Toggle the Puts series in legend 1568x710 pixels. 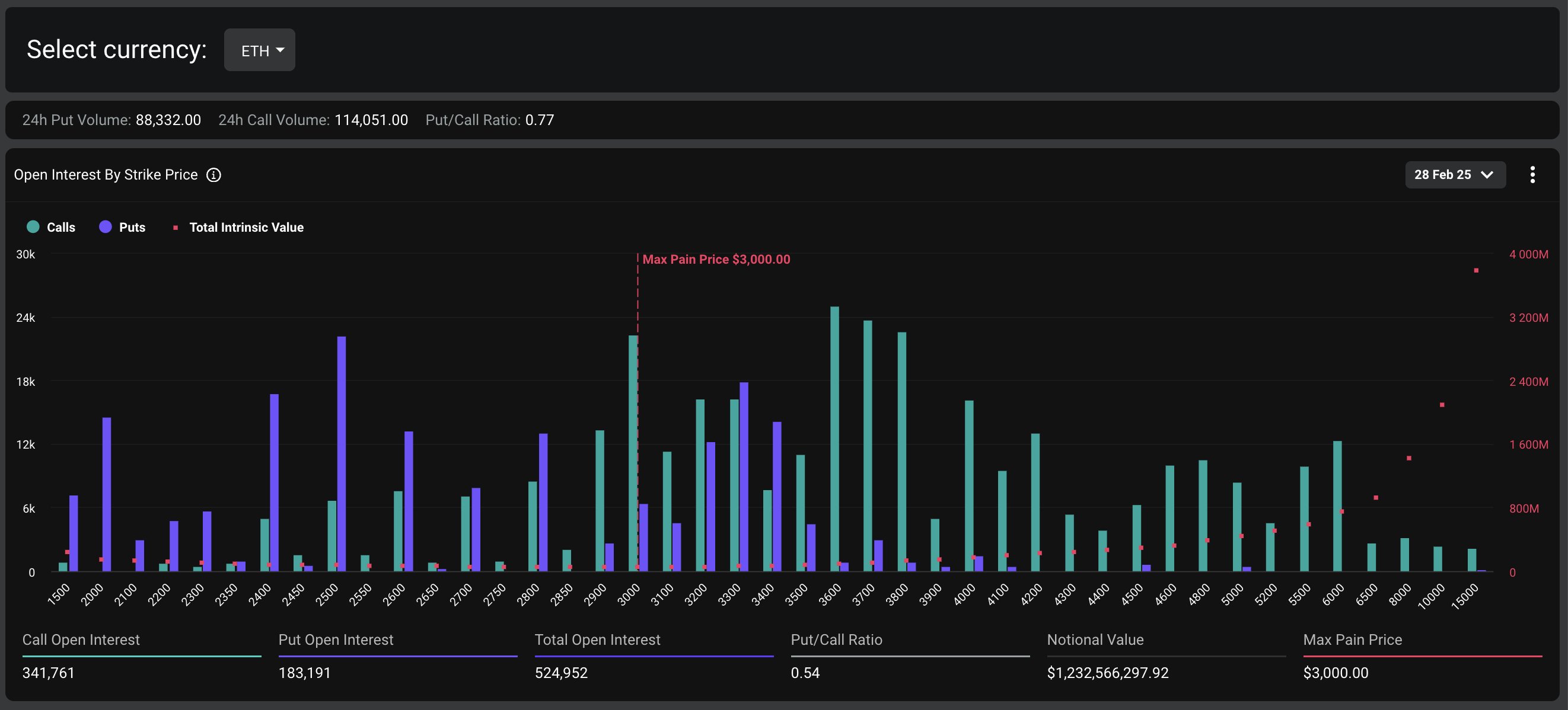(132, 227)
